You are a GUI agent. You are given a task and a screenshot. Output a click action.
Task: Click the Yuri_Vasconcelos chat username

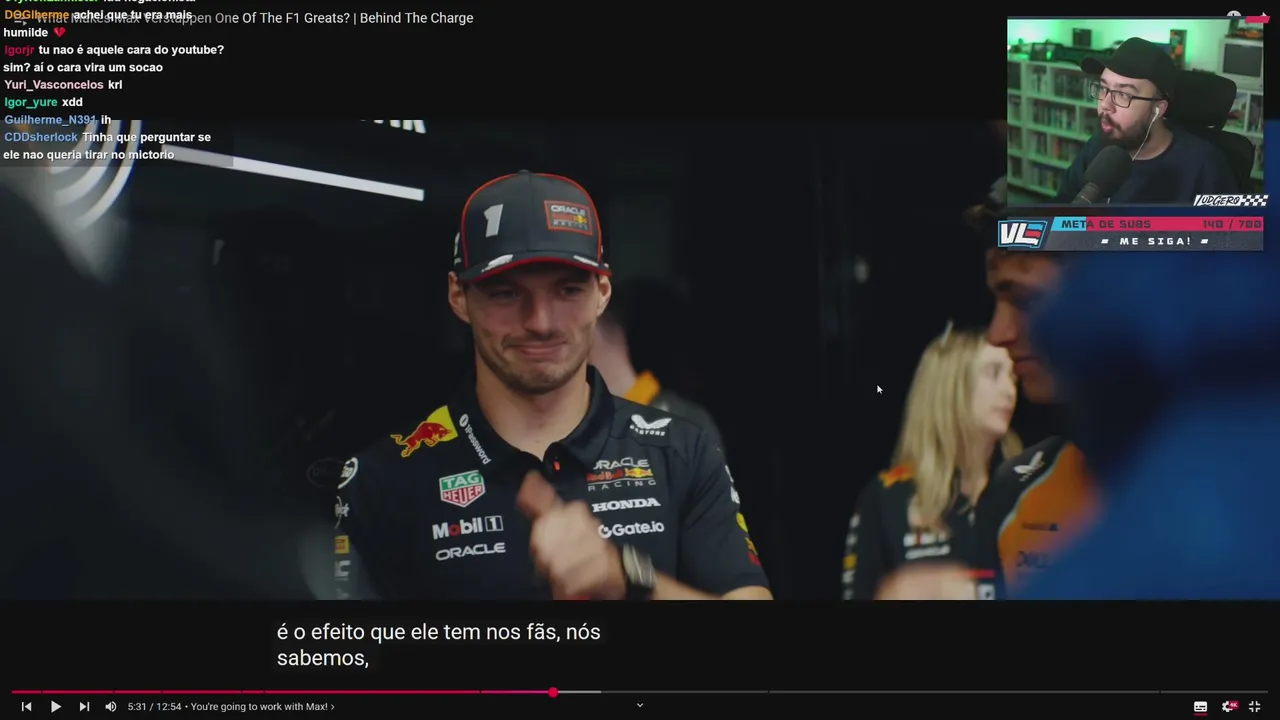54,85
